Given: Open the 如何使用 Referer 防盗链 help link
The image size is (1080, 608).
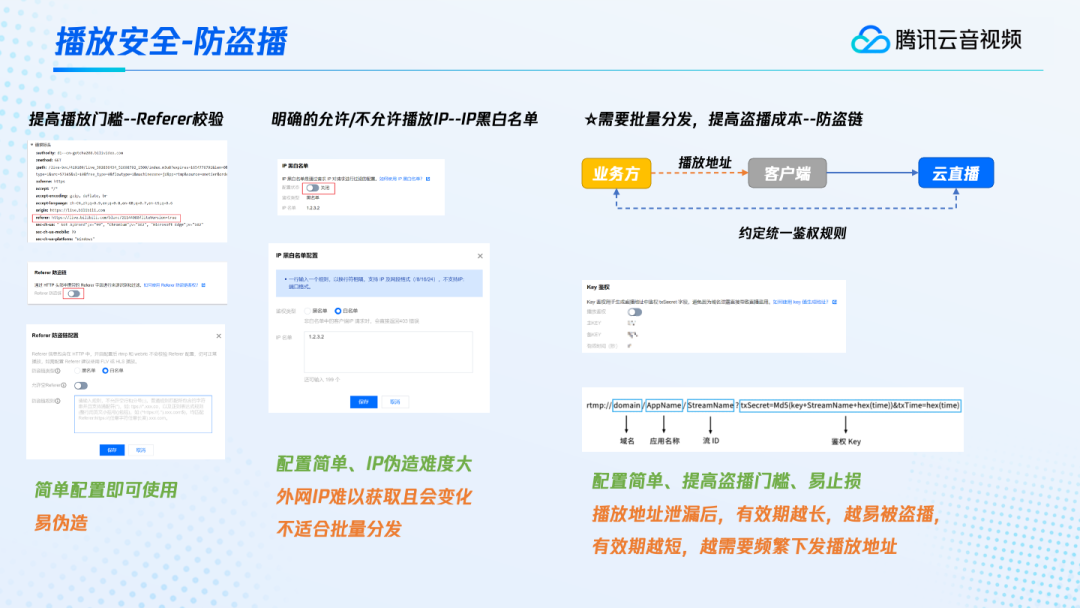Looking at the screenshot, I should tap(170, 285).
